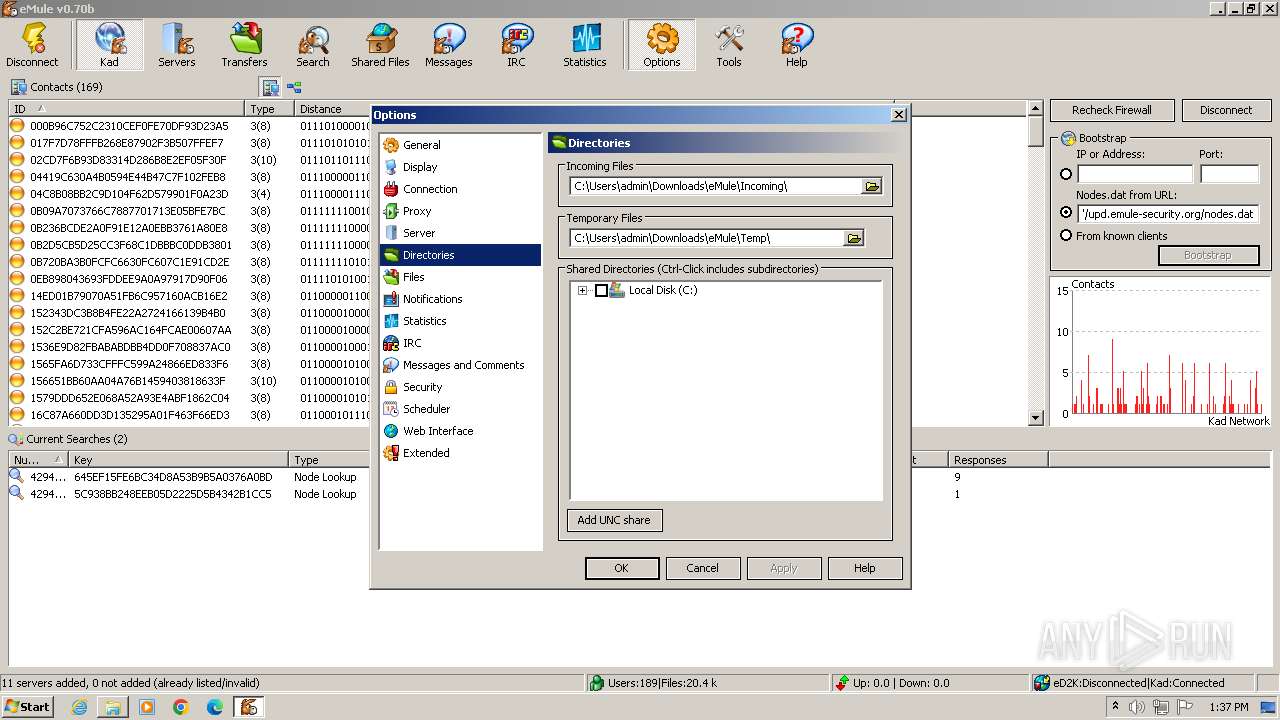This screenshot has height=720, width=1280.
Task: Open the Tools toolbar menu
Action: click(x=729, y=45)
